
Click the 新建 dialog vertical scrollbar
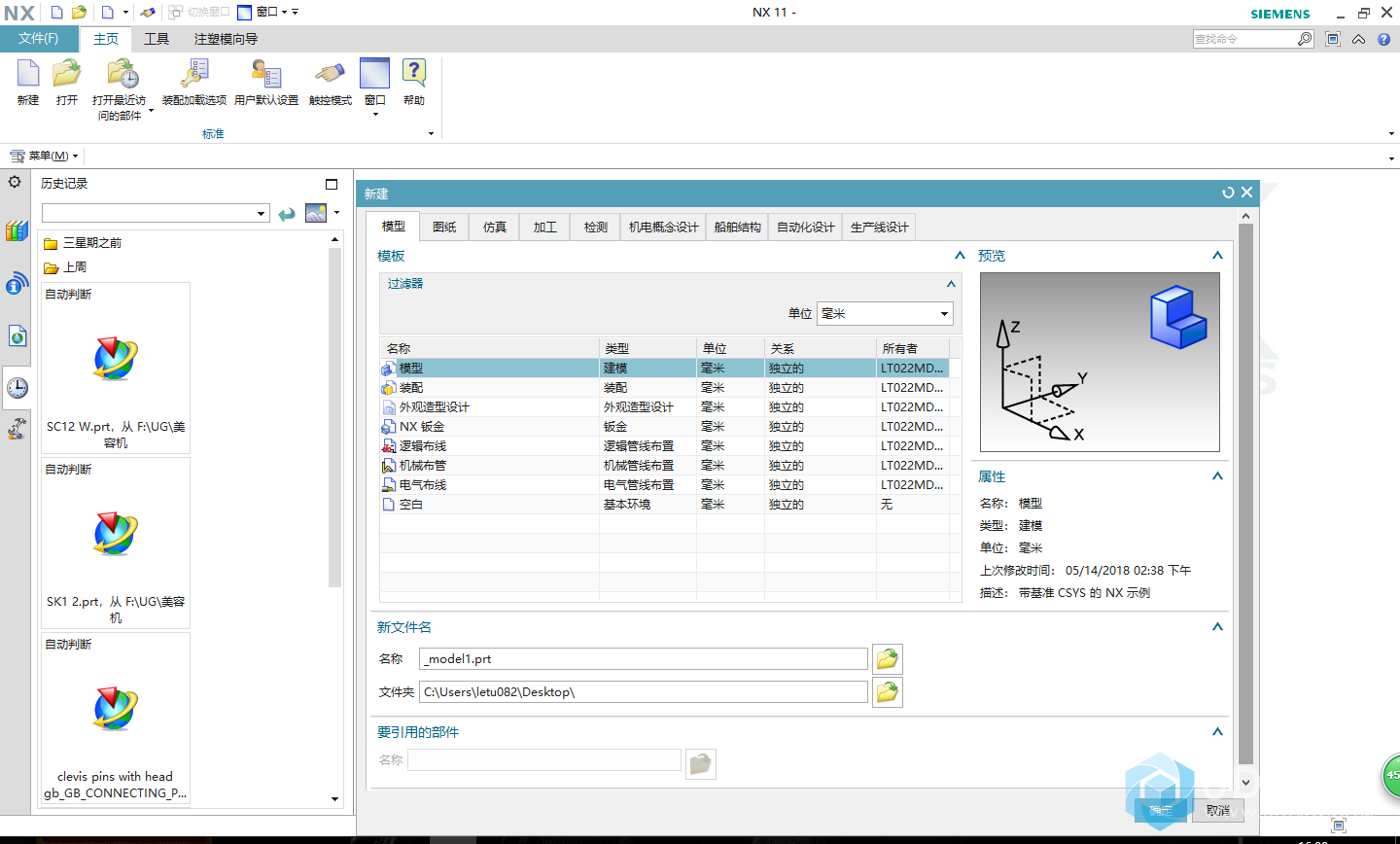pos(1246,500)
